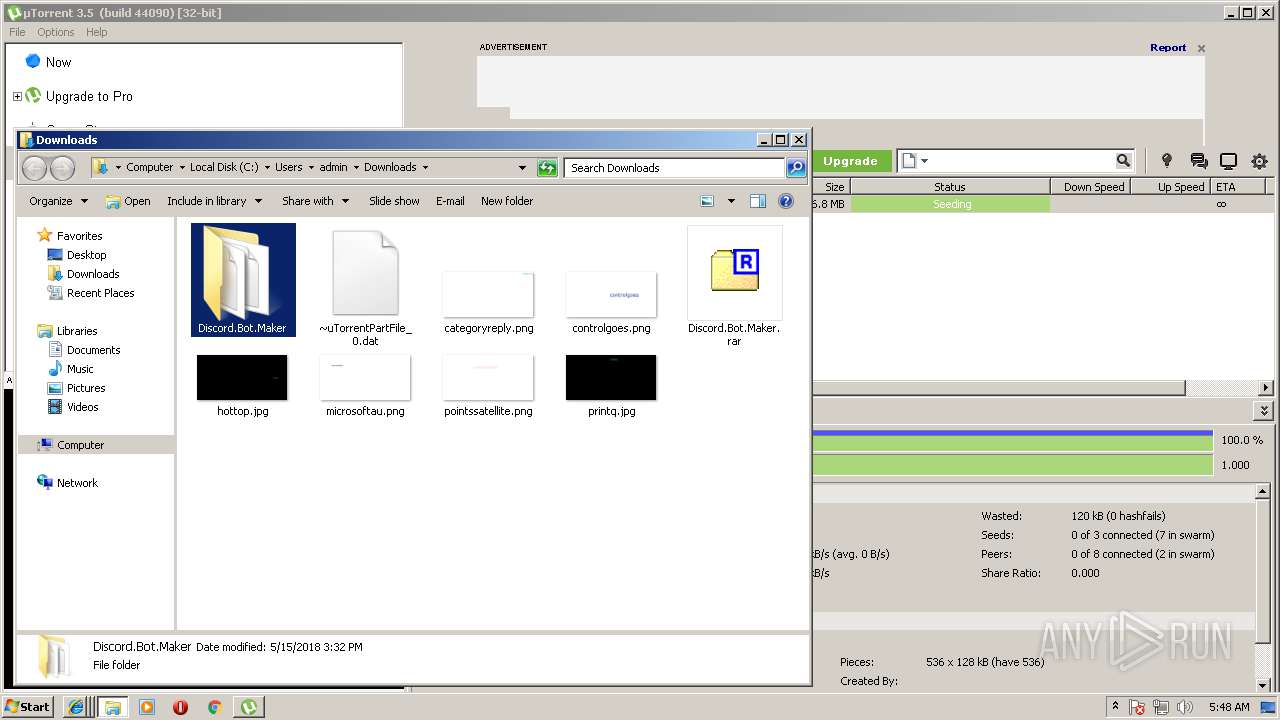Click the uTorrent taskbar button
1280x720 pixels.
tap(248, 707)
